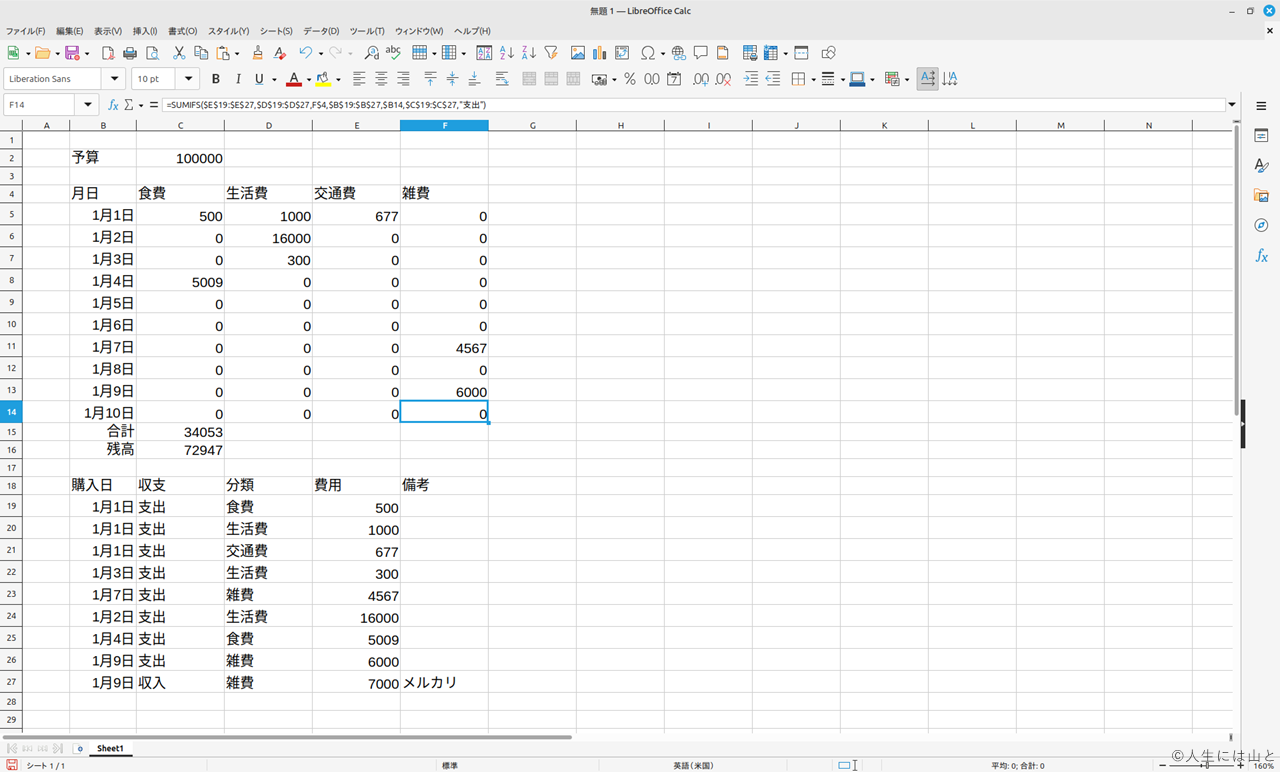1280x772 pixels.
Task: Open the sidebar Gallery icon
Action: [x=1262, y=195]
